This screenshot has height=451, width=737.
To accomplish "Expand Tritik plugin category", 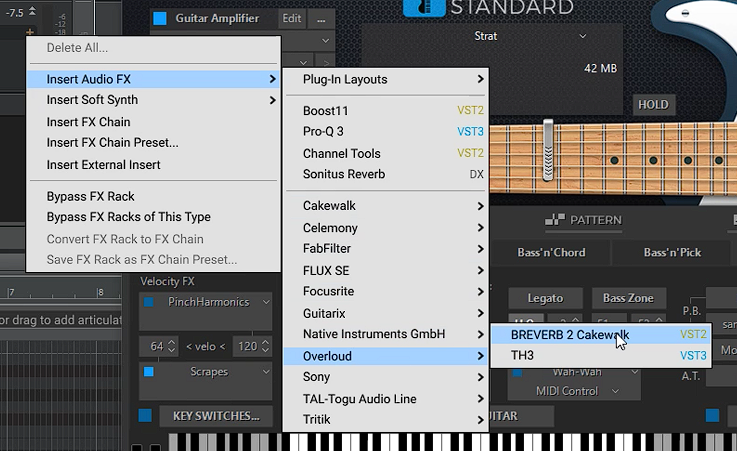I will tap(386, 420).
